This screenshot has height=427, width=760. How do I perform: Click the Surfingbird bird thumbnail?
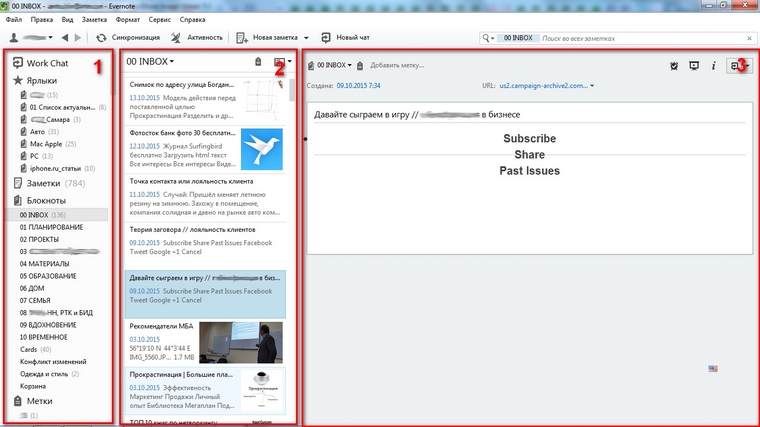click(262, 149)
